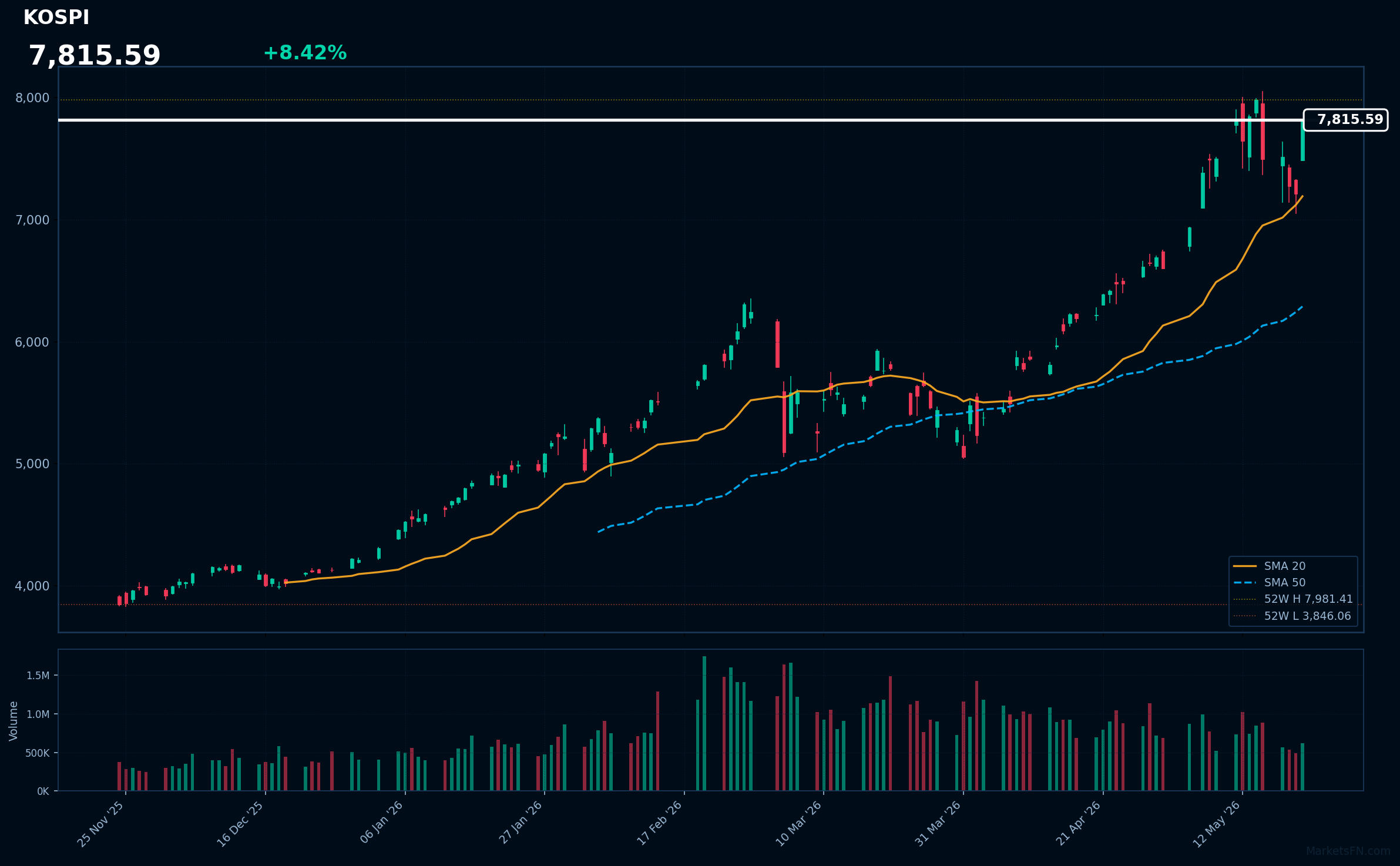
Task: Click the SMA 20 legend entry
Action: (x=1269, y=566)
